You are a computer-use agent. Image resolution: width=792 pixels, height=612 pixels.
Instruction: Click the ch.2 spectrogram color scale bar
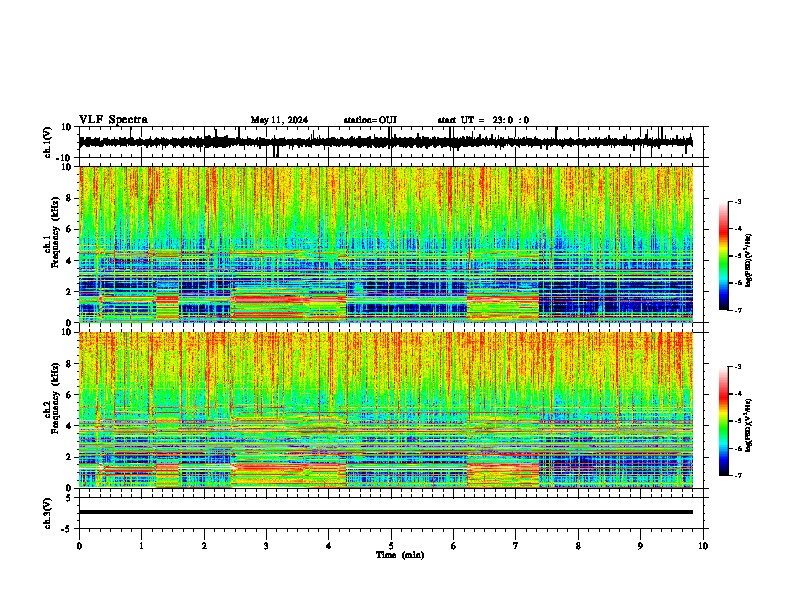(x=724, y=421)
